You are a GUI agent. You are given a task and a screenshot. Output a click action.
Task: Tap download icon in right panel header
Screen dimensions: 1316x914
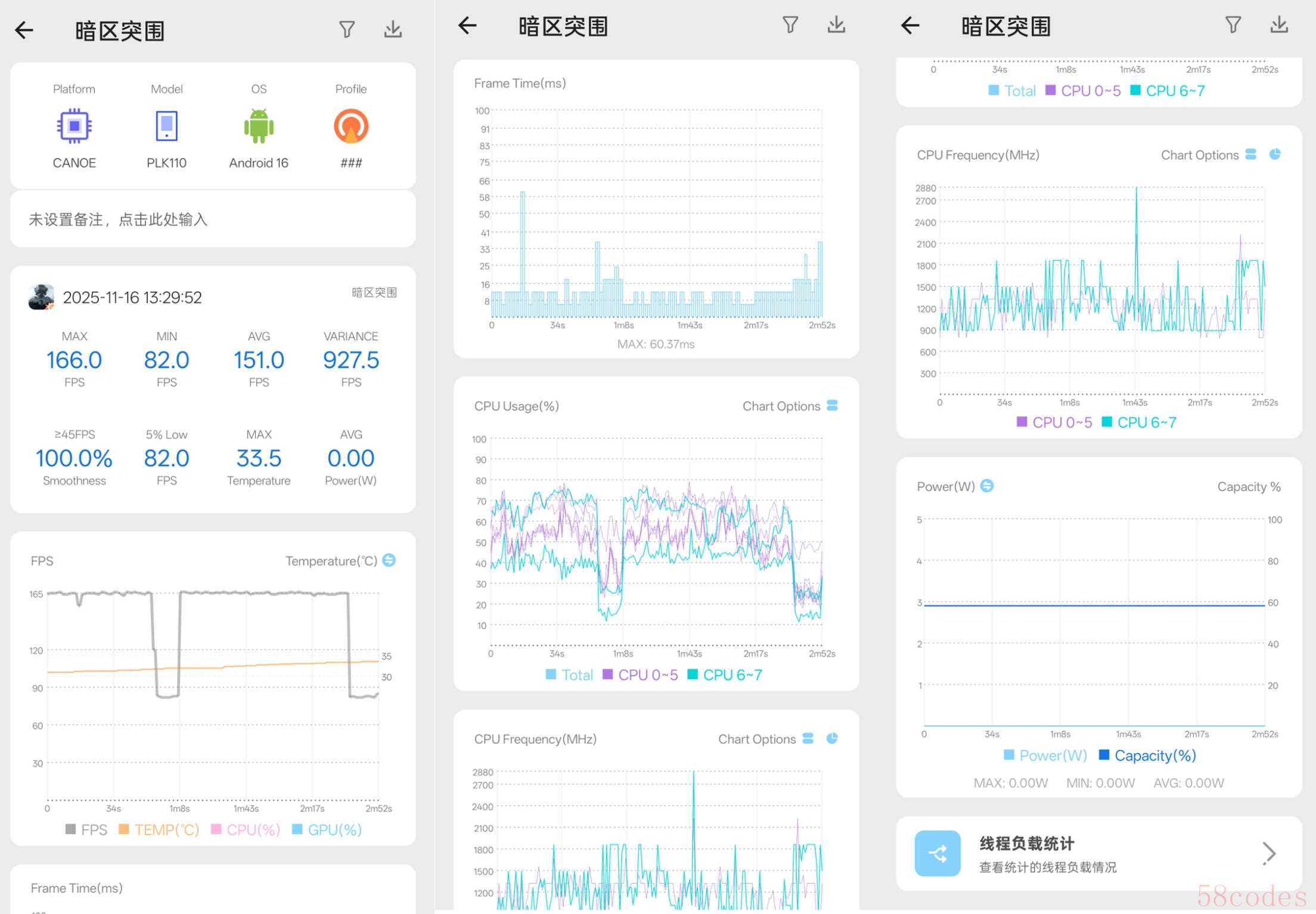point(1279,24)
